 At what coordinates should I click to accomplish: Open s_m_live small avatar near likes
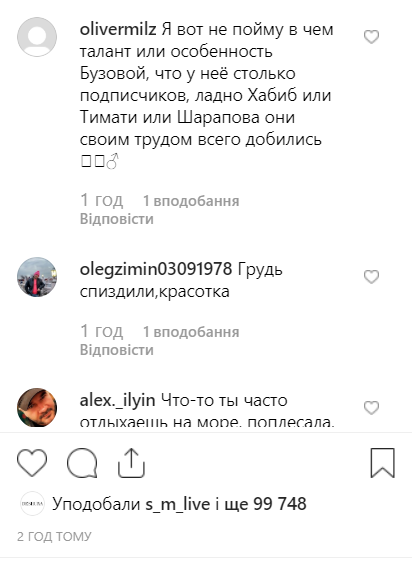(32, 503)
